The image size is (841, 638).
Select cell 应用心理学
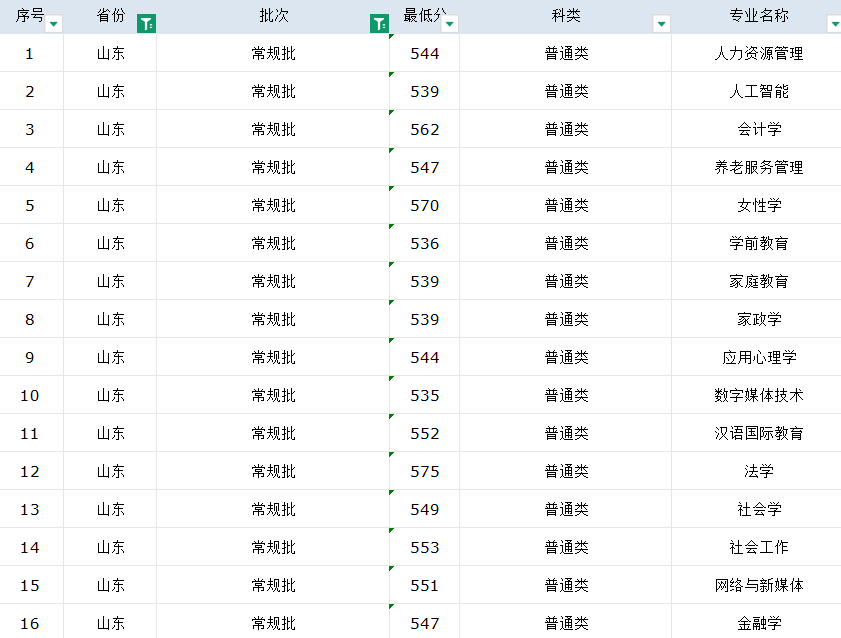tap(756, 358)
